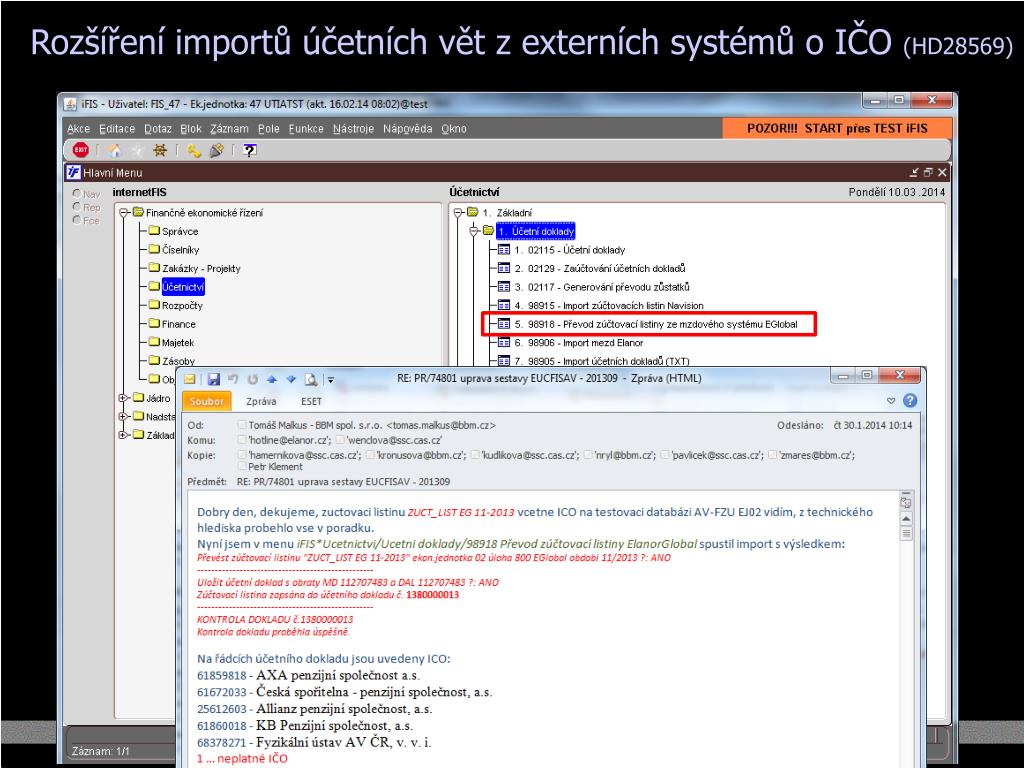Switch to the ESET tab in the email
The image size is (1024, 768).
point(311,401)
